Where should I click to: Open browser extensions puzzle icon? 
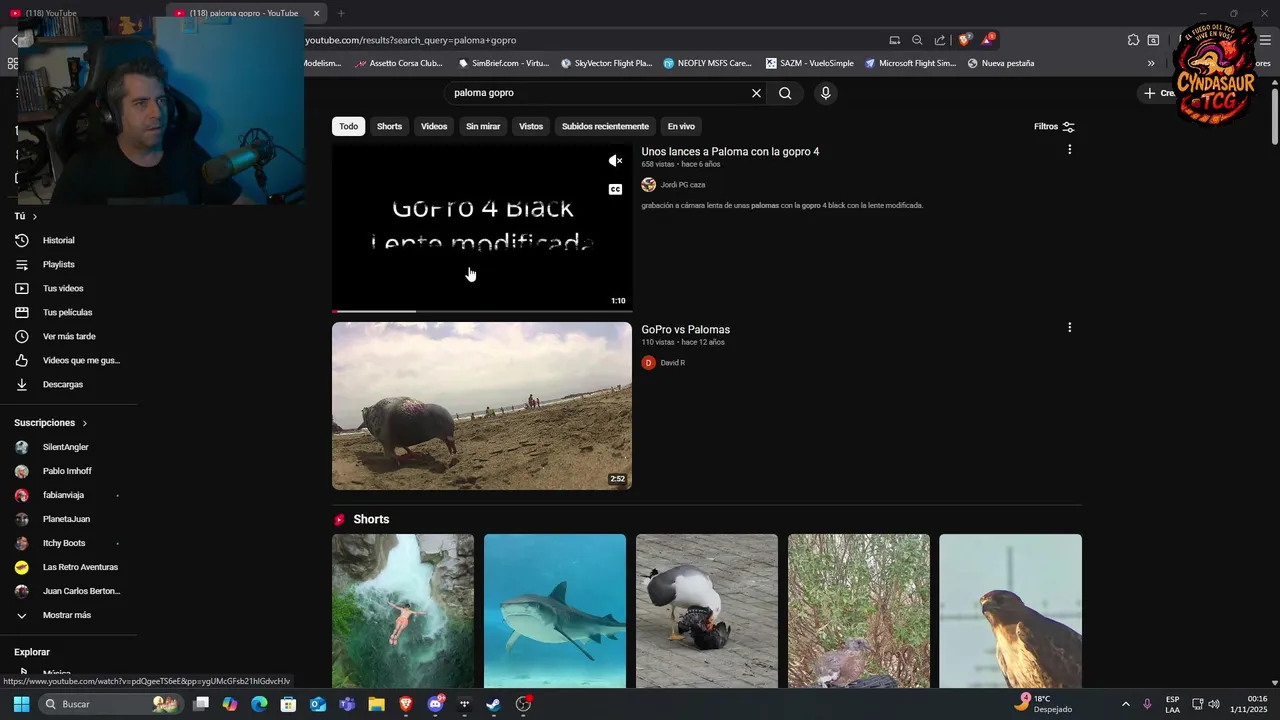pyautogui.click(x=1133, y=40)
